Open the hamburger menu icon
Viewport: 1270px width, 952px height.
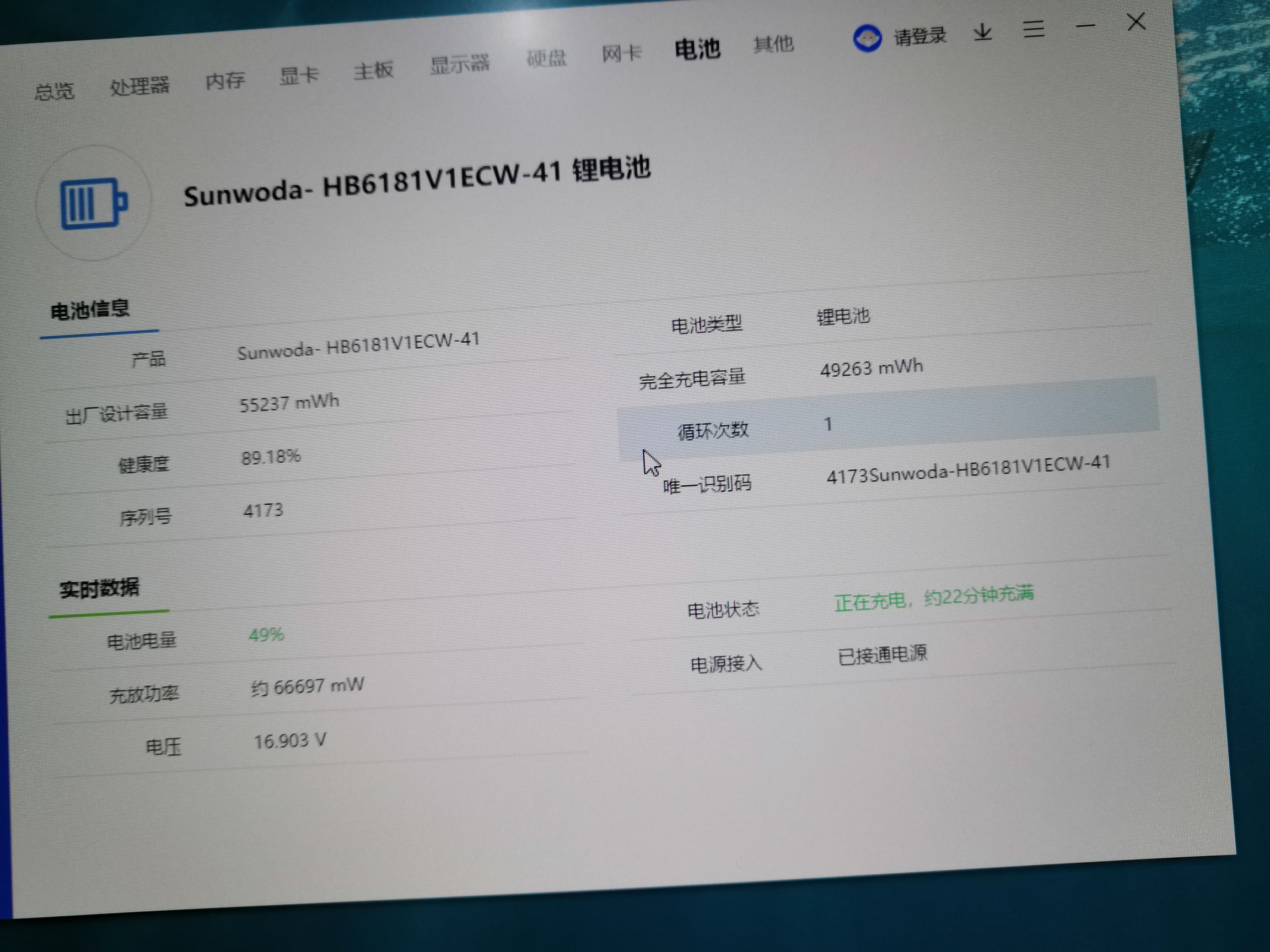pos(1034,29)
